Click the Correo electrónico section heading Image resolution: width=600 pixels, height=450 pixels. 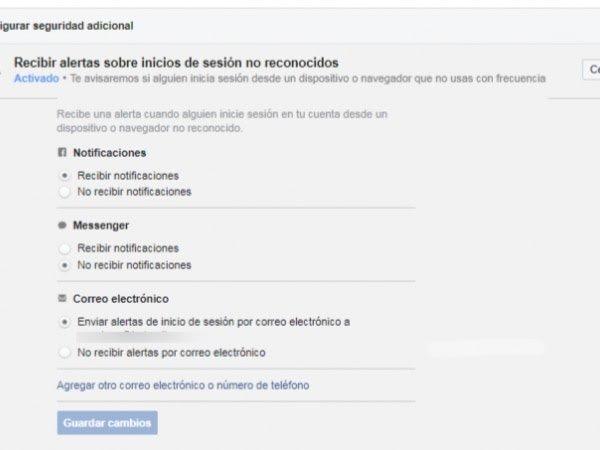tap(121, 298)
